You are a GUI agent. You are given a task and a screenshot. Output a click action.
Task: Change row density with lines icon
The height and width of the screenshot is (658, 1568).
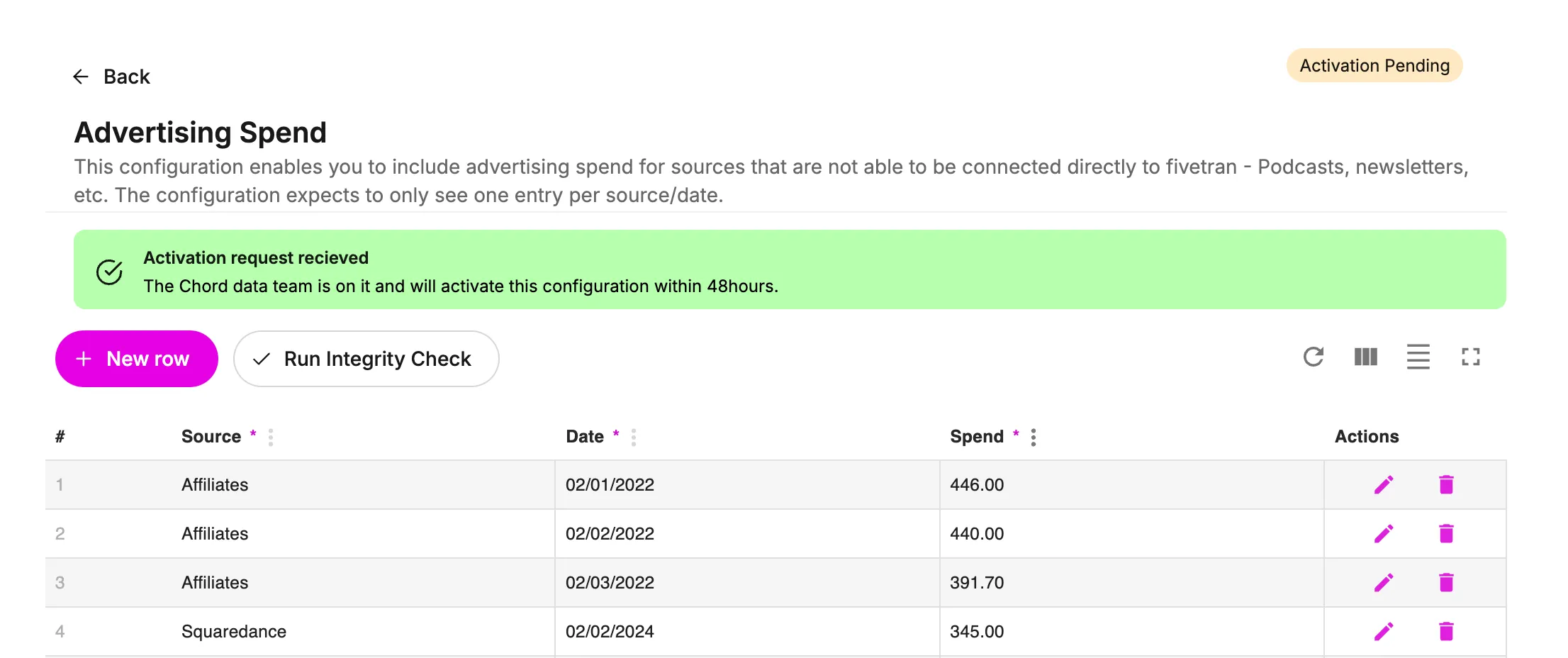click(1418, 357)
